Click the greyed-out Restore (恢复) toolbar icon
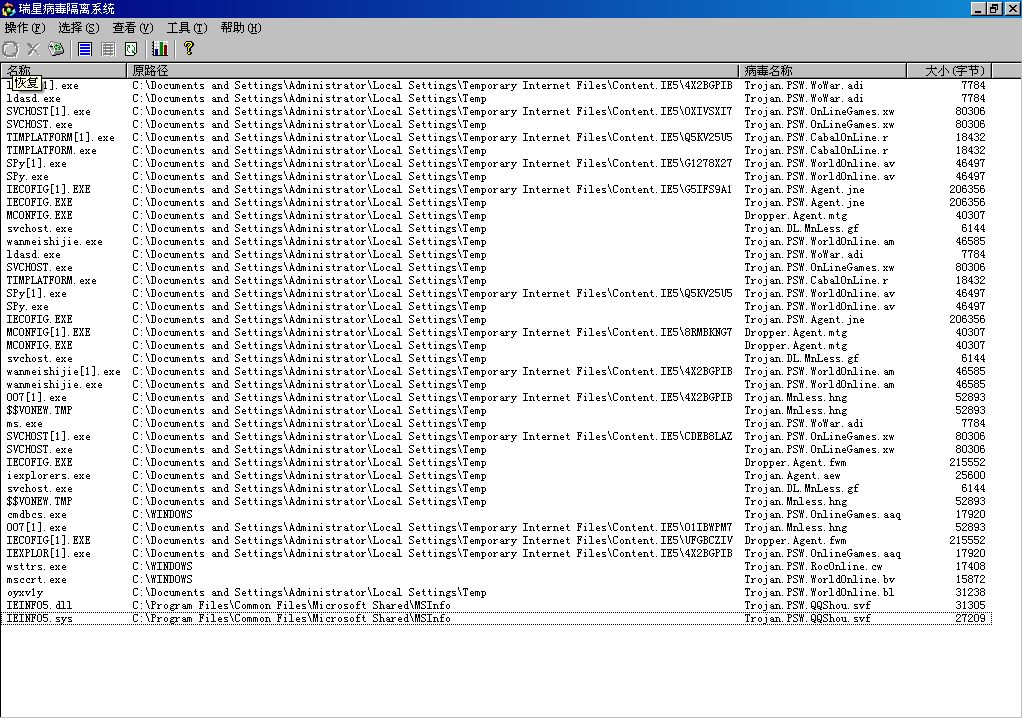Image resolution: width=1022 pixels, height=719 pixels. [10, 49]
